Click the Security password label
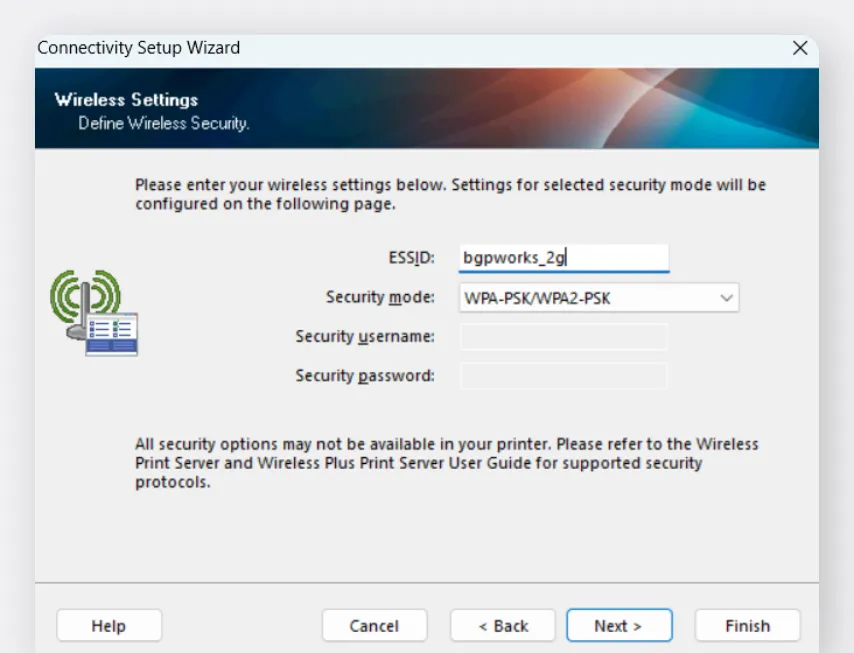The height and width of the screenshot is (653, 854). (364, 376)
